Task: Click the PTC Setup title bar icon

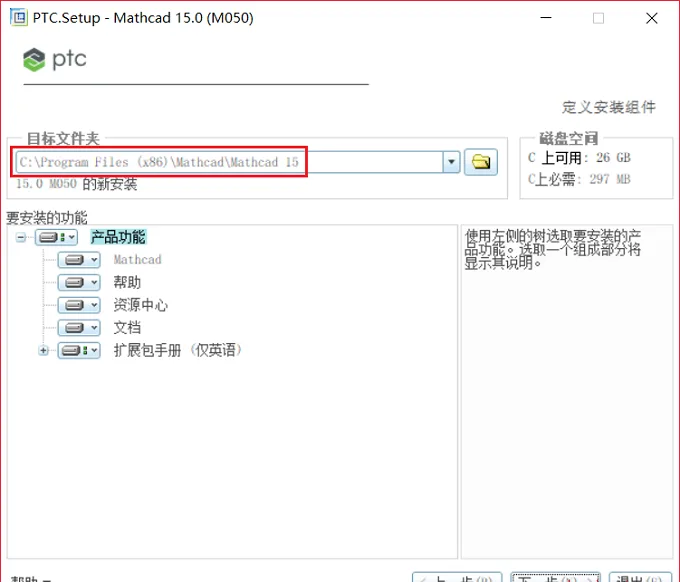Action: (19, 18)
